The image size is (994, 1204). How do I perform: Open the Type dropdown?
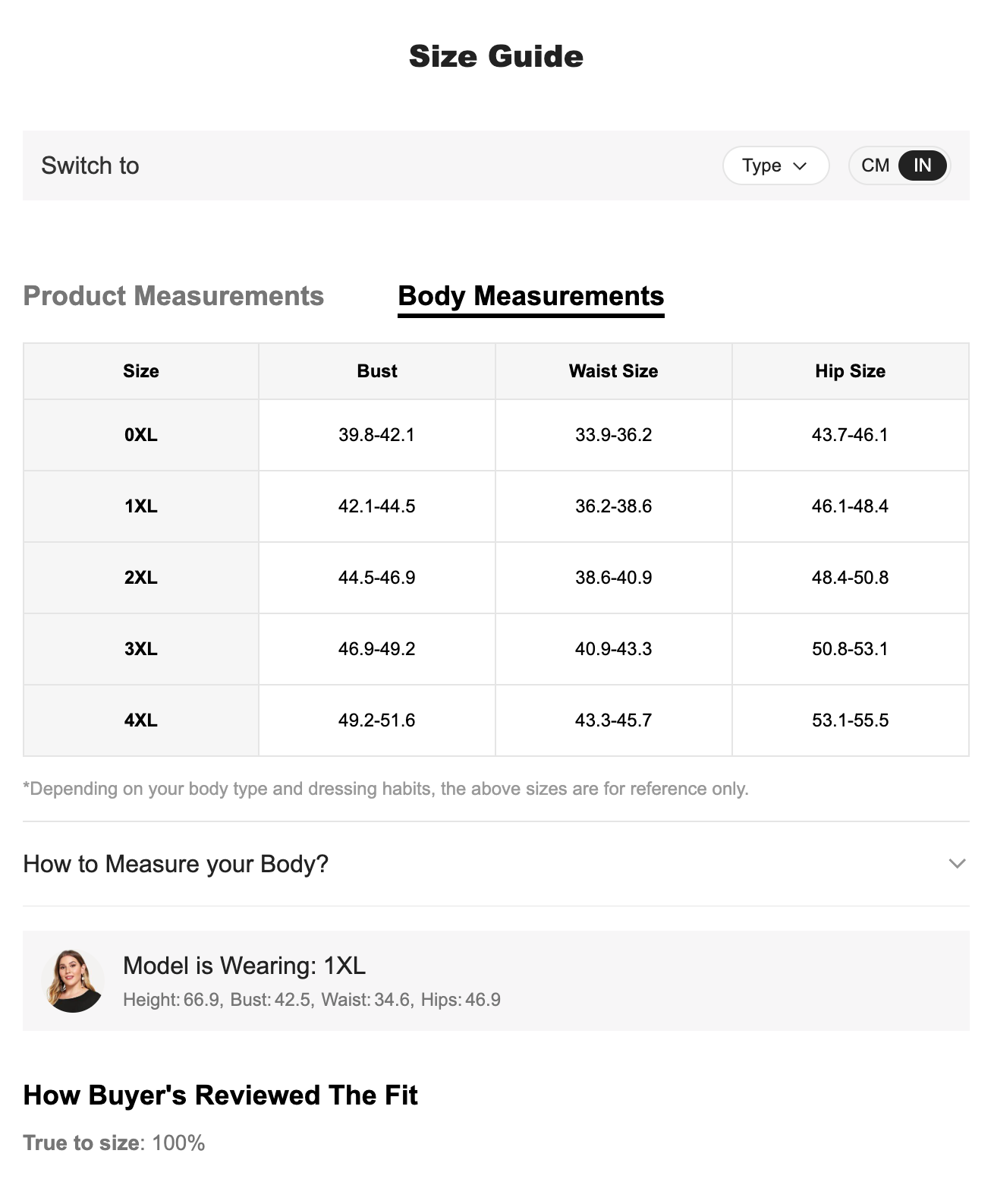point(775,165)
